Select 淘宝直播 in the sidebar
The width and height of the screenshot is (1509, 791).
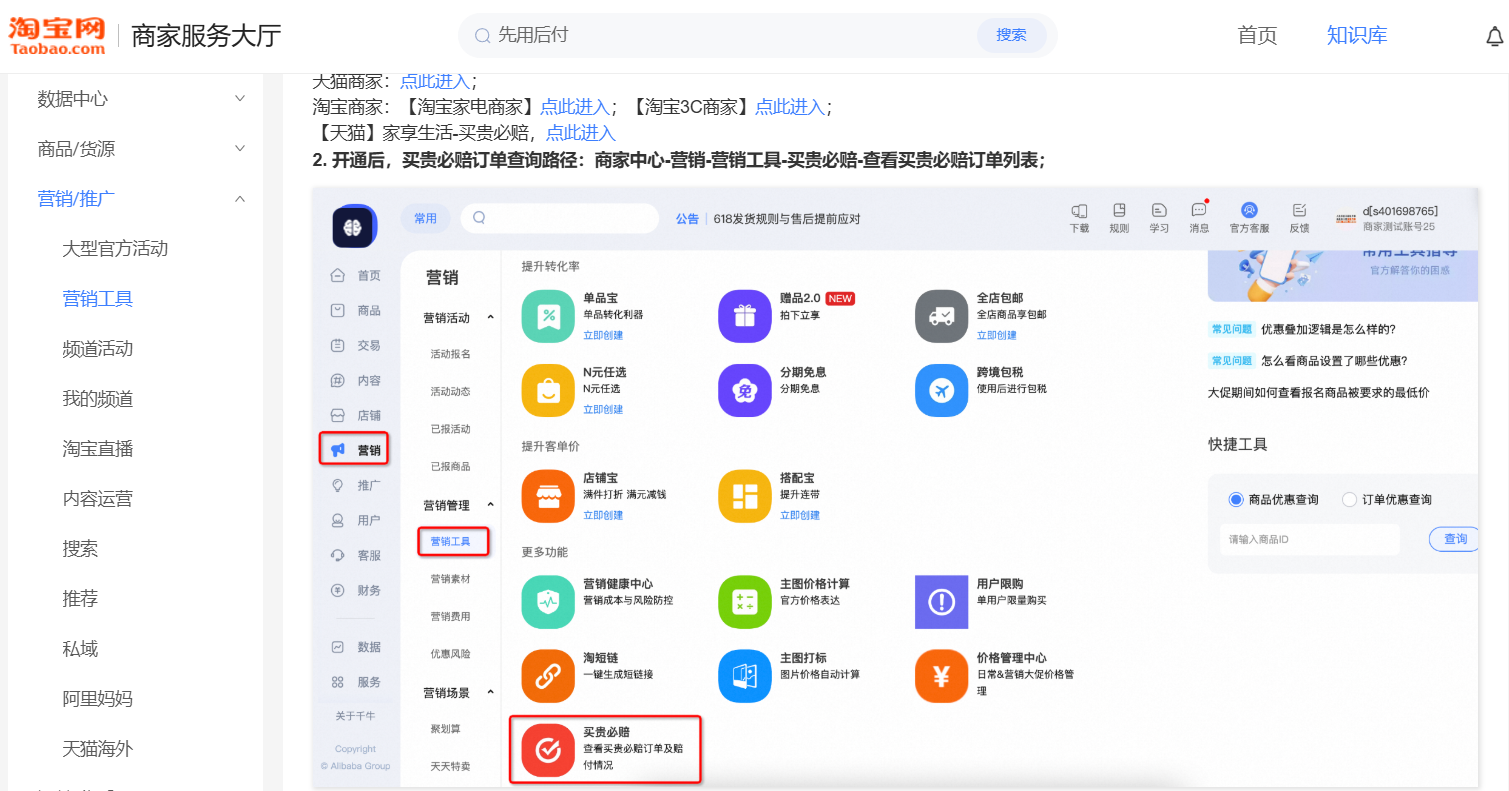98,449
